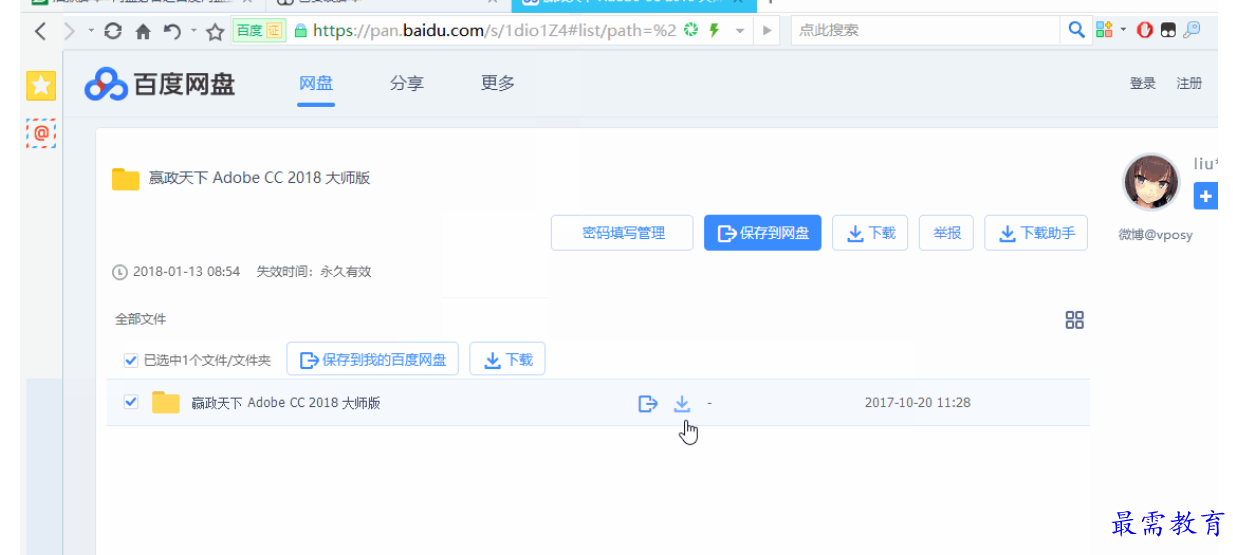Click the green padlock security icon
This screenshot has height=555, width=1233.
[300, 31]
